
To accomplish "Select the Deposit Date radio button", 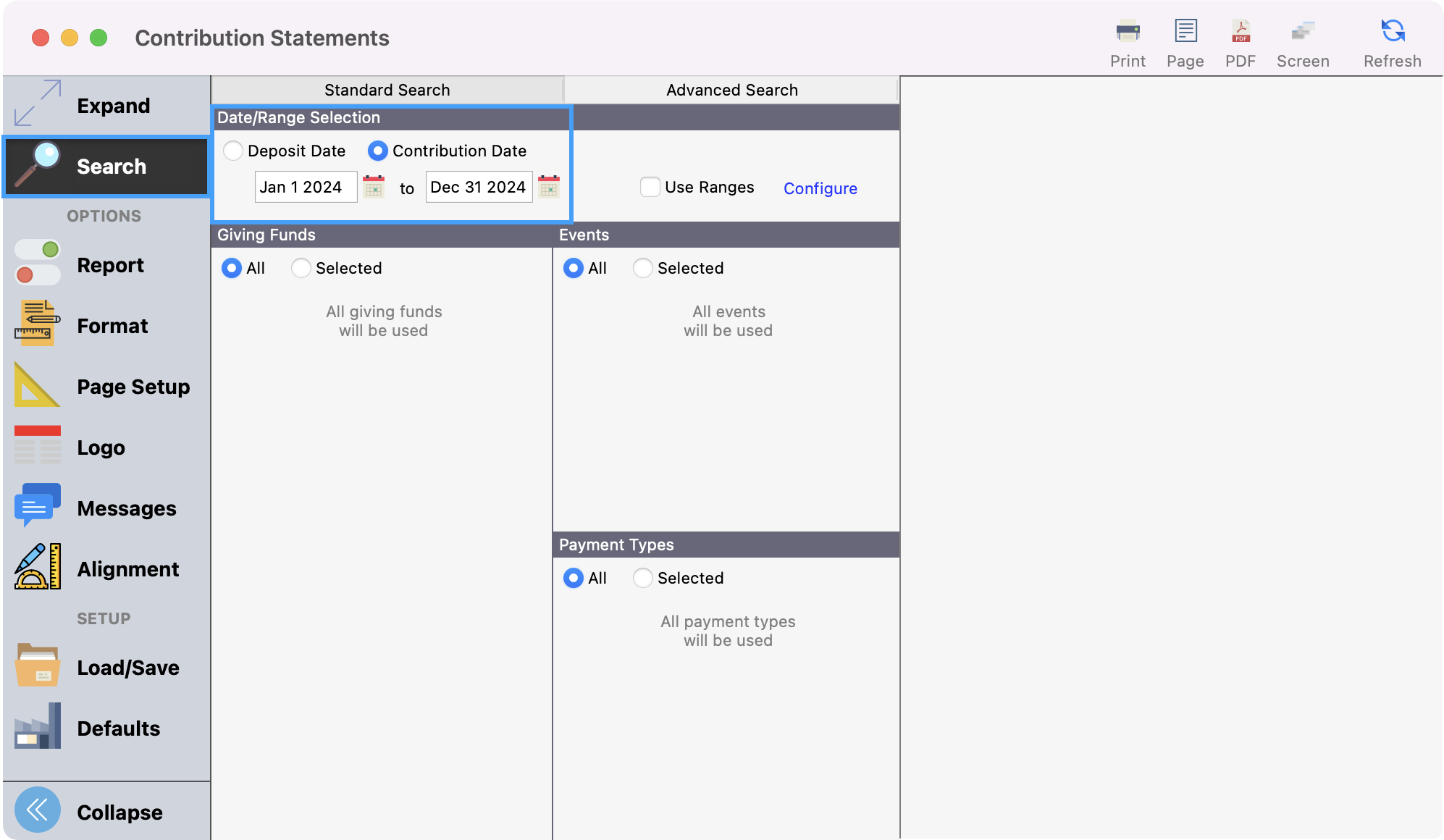I will [x=233, y=151].
